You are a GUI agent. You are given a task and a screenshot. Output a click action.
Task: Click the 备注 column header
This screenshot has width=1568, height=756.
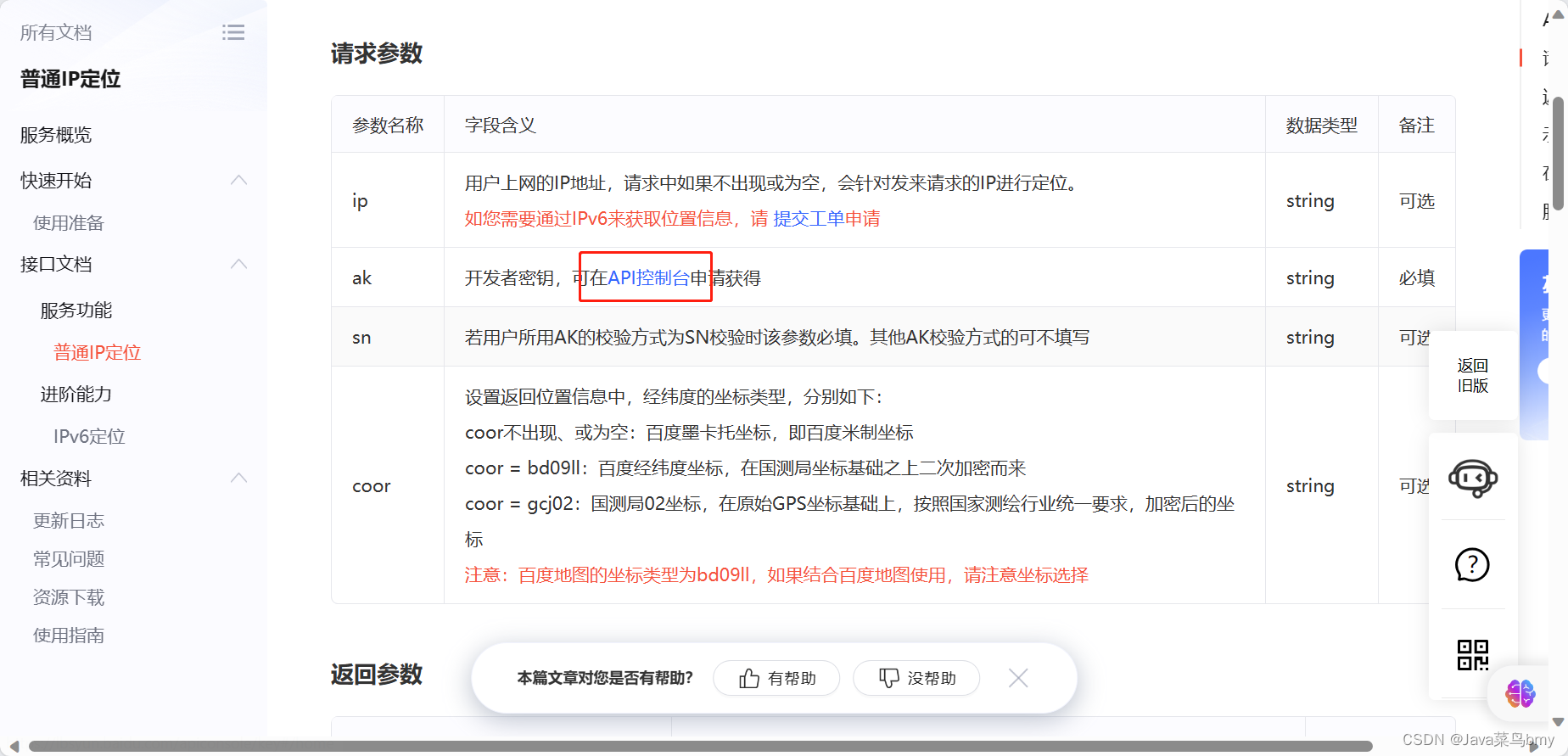[1417, 126]
